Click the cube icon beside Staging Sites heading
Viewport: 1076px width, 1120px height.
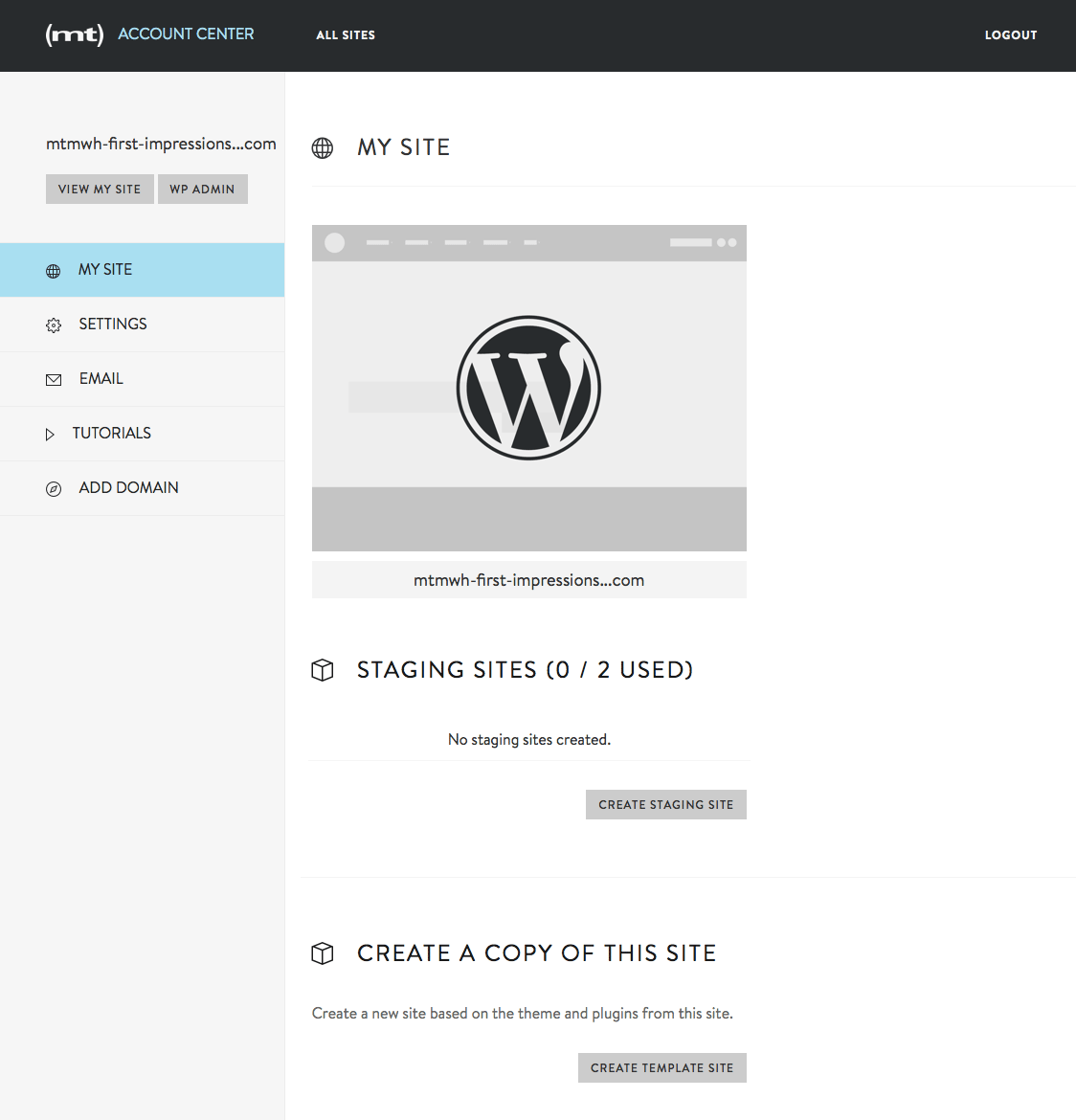(x=323, y=670)
